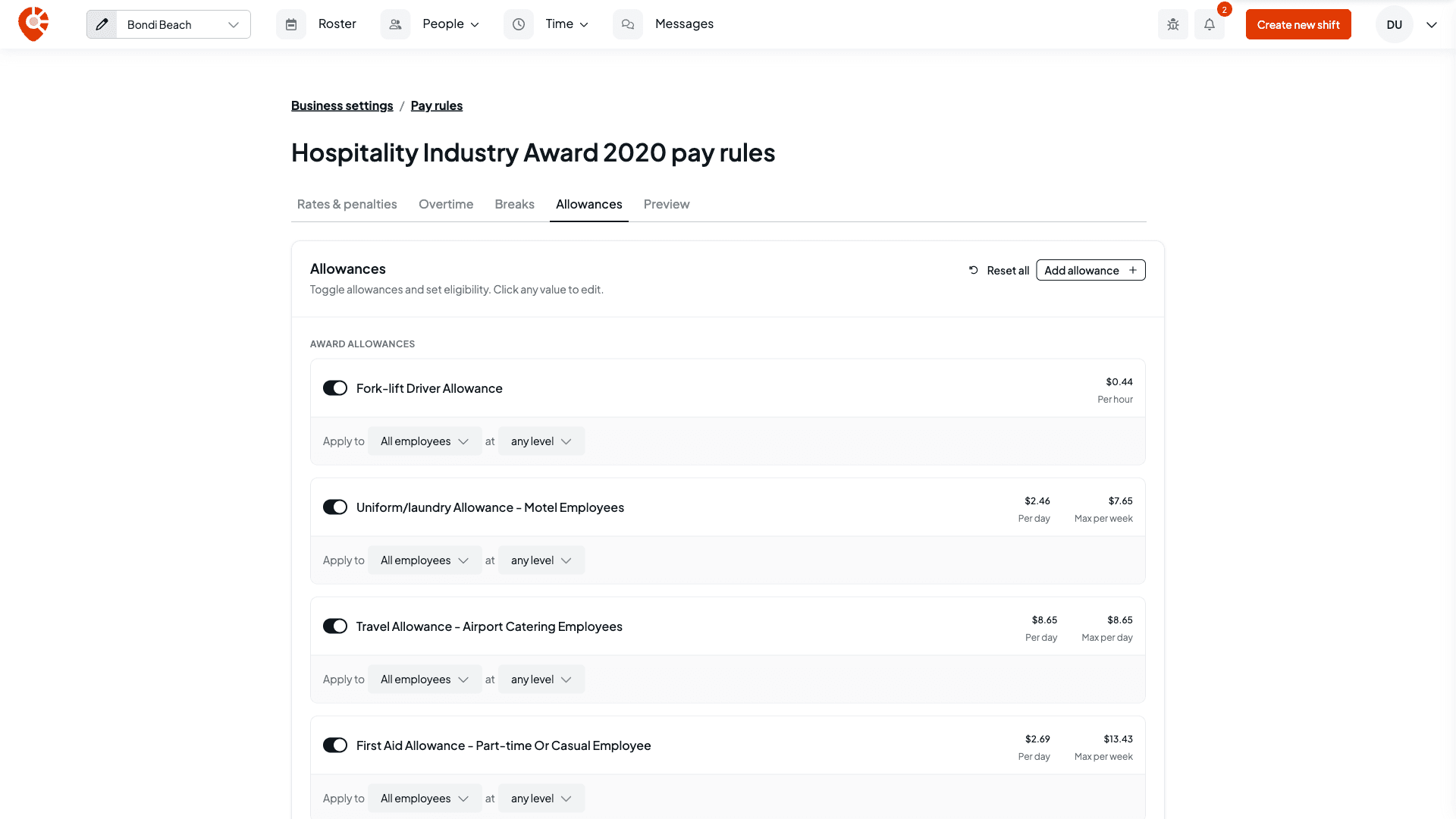Switch to the Overtime tab
Viewport: 1456px width, 819px height.
(446, 204)
